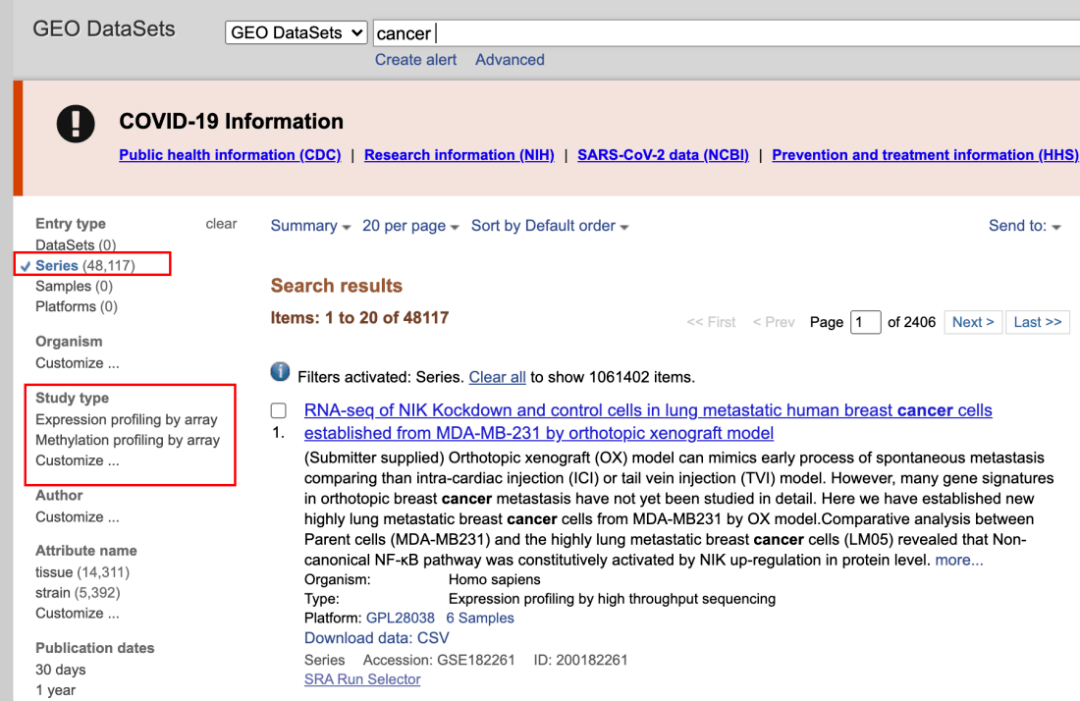Click the Homo sapiens organism value
Image resolution: width=1080 pixels, height=701 pixels.
tap(495, 580)
